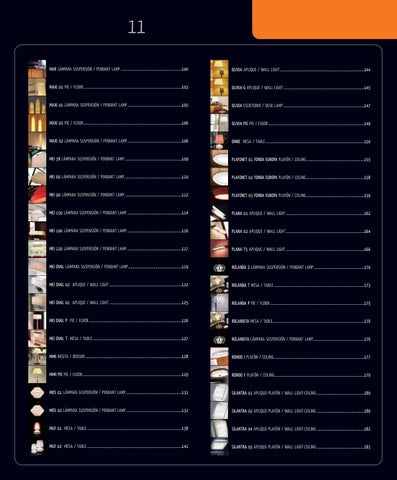Click the MUF 01 table lamp thumbnail
Viewport: 397px width, 480px height.
pyautogui.click(x=37, y=428)
